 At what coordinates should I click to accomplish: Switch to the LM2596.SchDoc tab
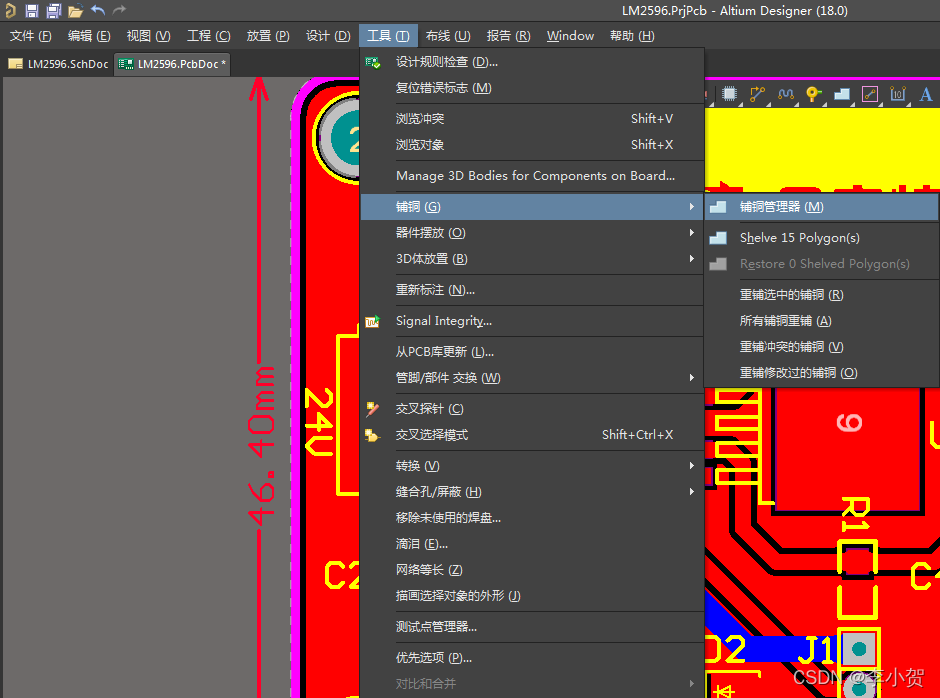(58, 64)
